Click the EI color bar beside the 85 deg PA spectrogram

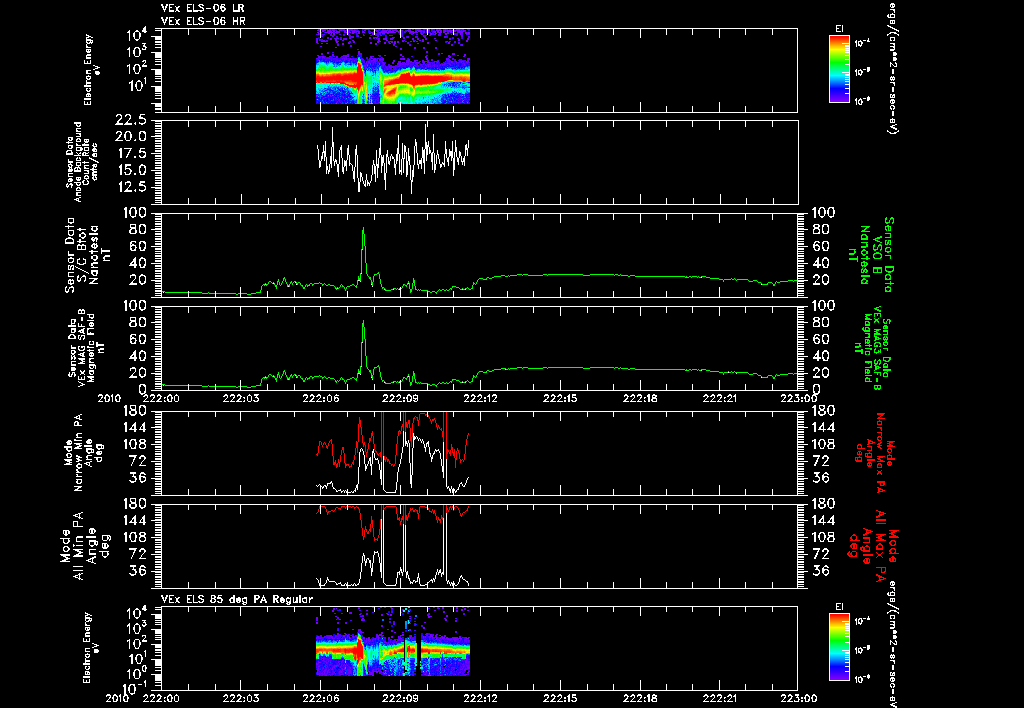pyautogui.click(x=839, y=647)
